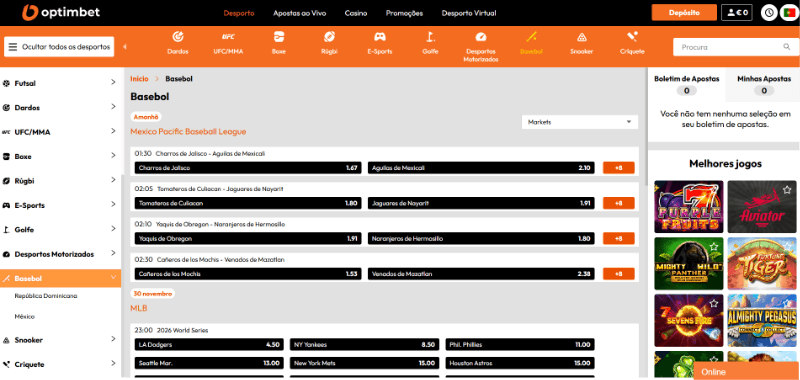
Task: Open Golfe icon in sports bar
Action: coord(430,37)
